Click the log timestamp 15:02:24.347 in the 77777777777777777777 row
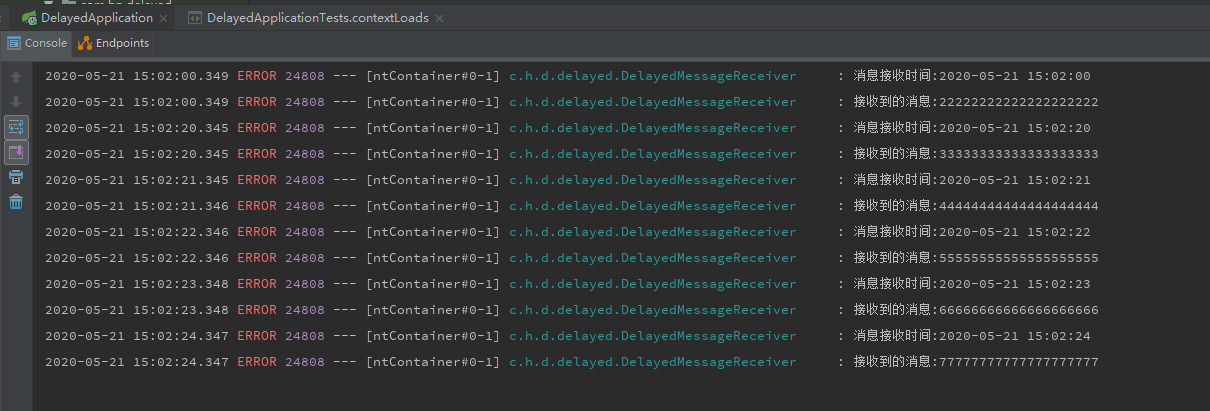This screenshot has width=1210, height=411. (x=181, y=362)
